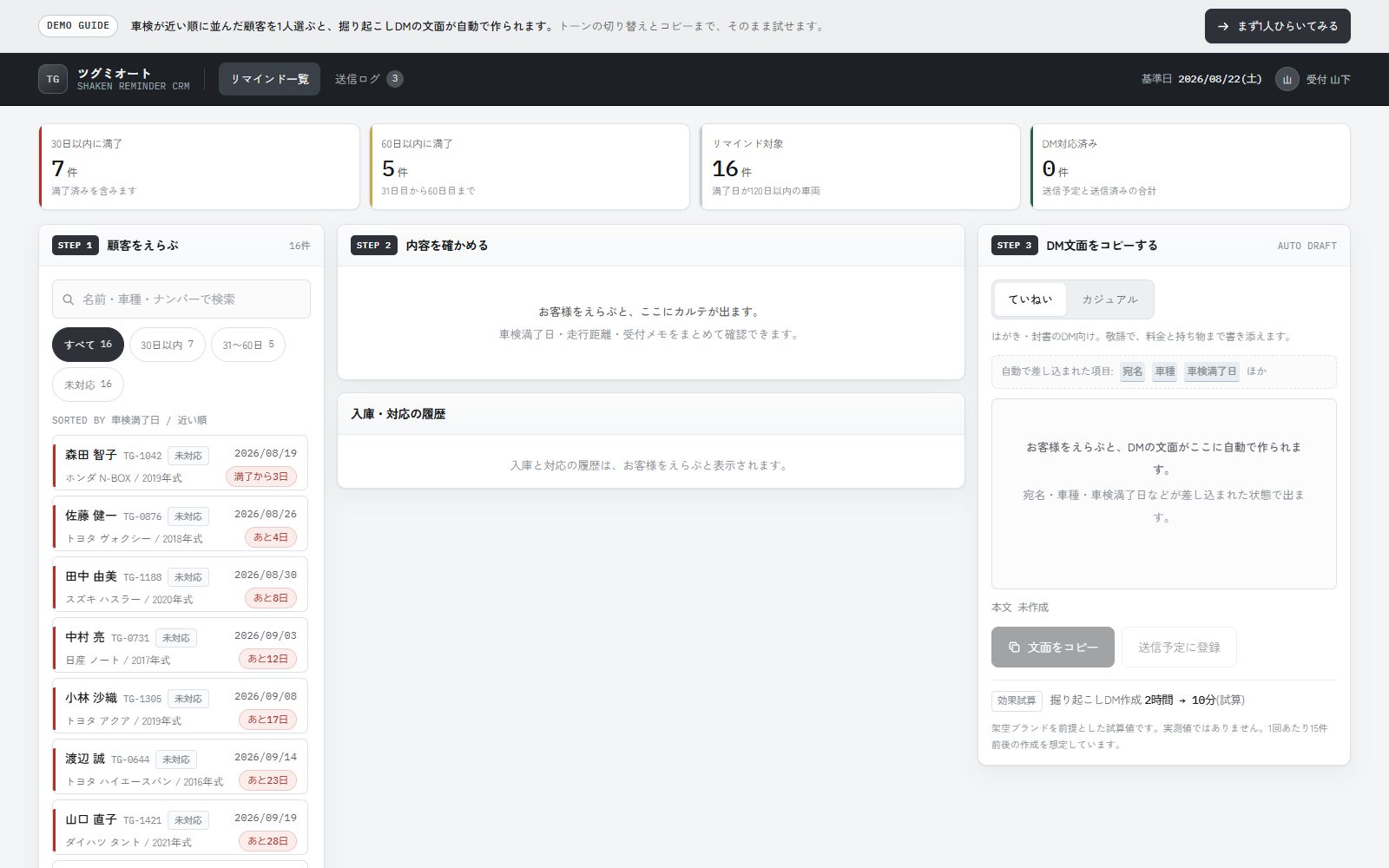Click the DM対応済み summary card

click(1190, 167)
